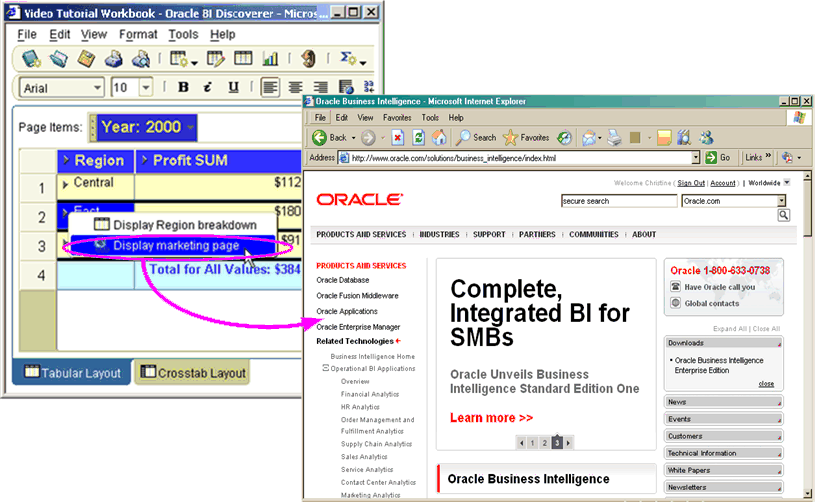Click the Favorites star in Internet Explorer
The height and width of the screenshot is (502, 815).
click(526, 138)
